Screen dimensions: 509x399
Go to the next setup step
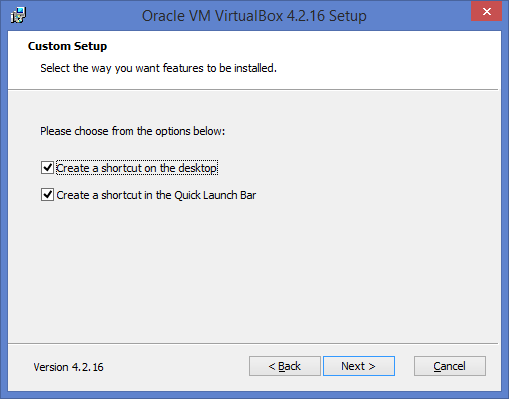point(359,366)
